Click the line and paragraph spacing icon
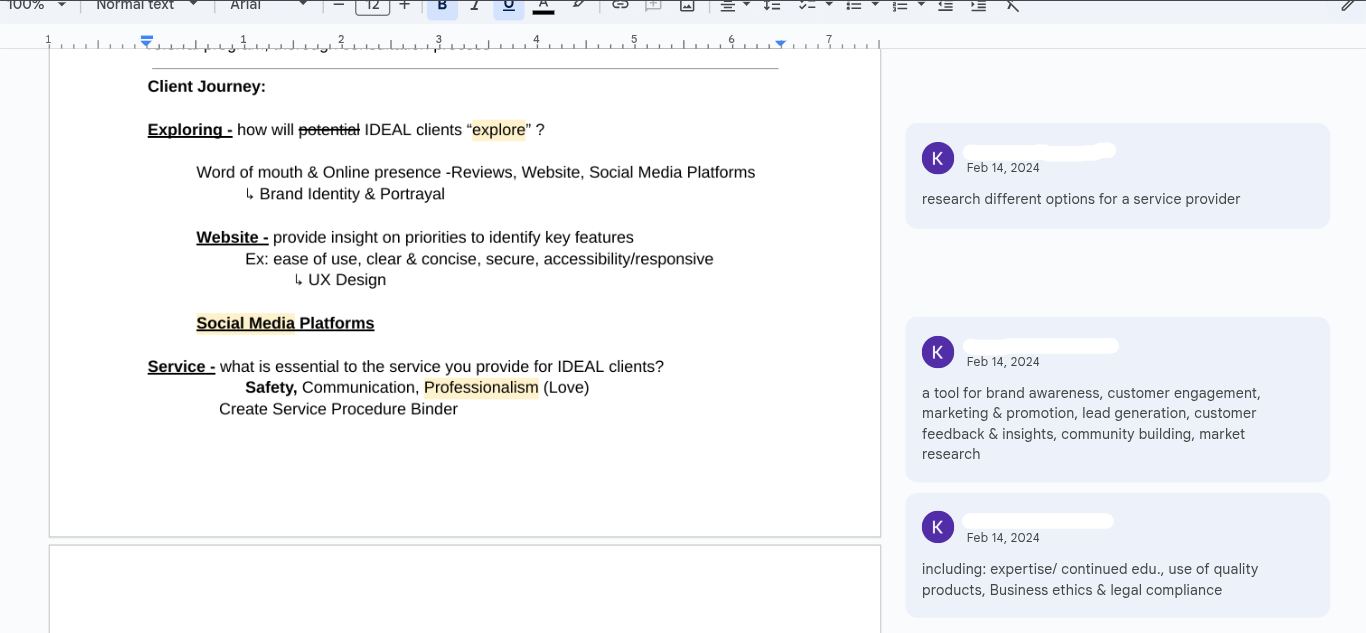The width and height of the screenshot is (1366, 633). pyautogui.click(x=771, y=6)
